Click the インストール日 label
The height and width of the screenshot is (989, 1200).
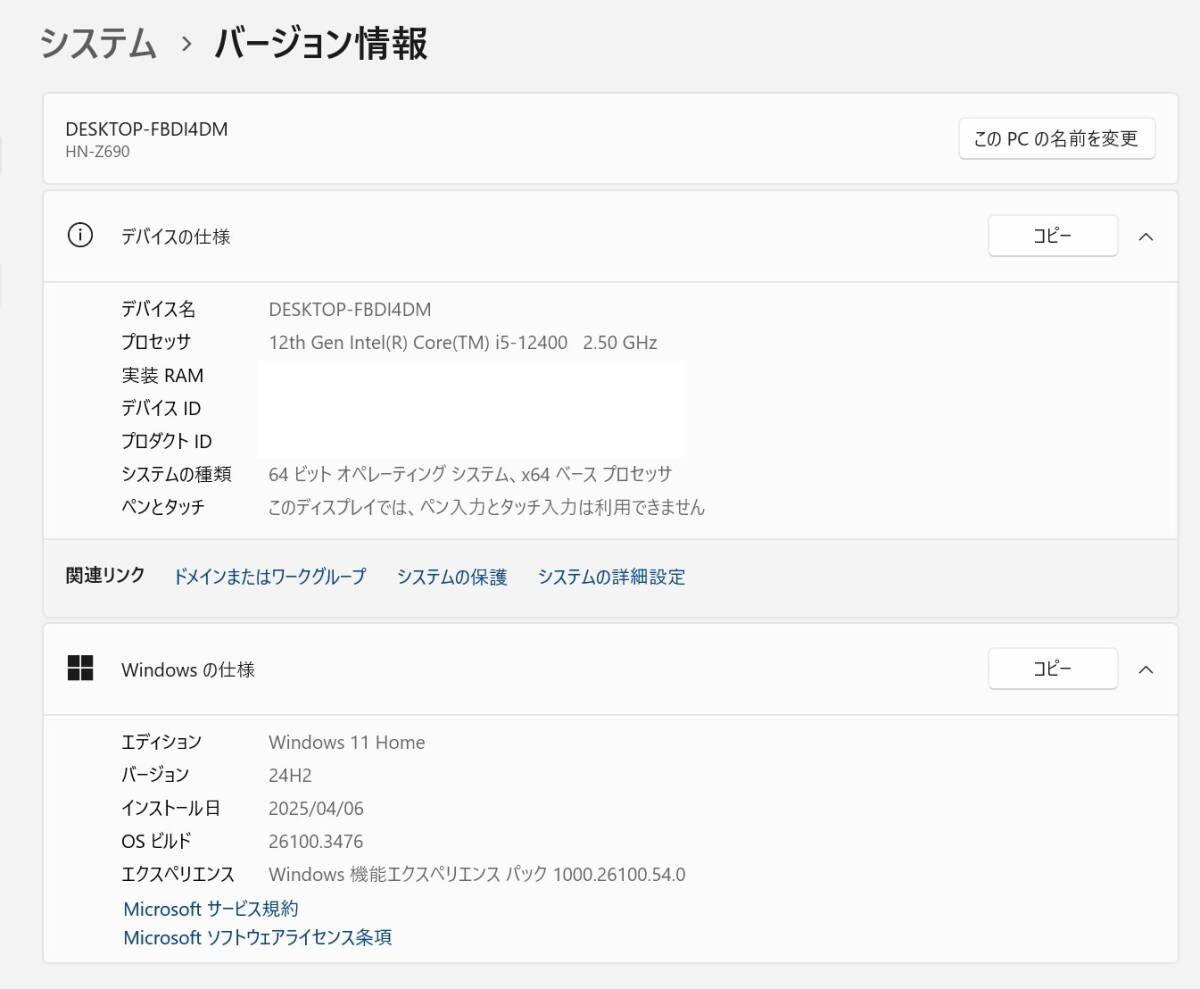tap(171, 808)
